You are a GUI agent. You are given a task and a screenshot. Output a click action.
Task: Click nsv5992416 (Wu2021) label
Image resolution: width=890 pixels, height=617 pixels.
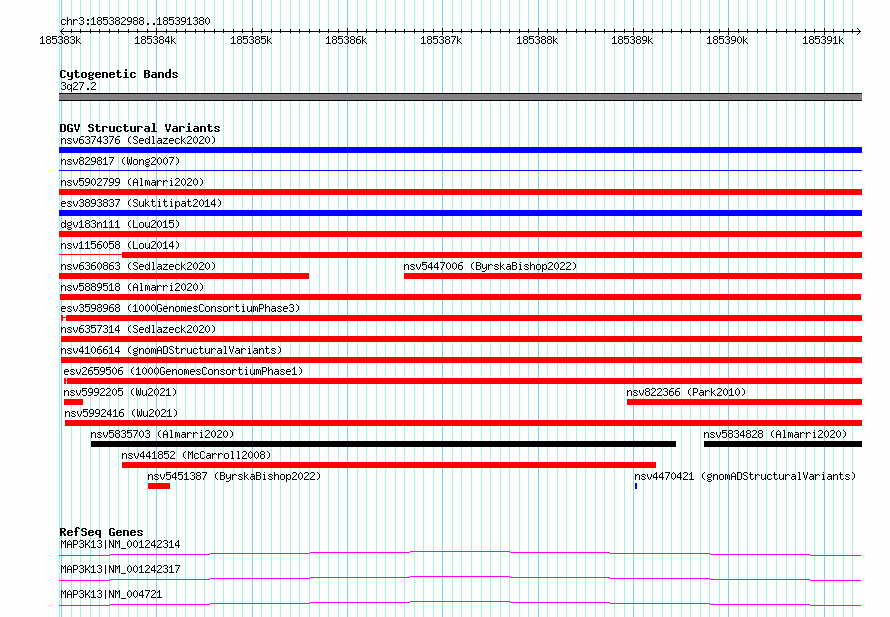121,413
